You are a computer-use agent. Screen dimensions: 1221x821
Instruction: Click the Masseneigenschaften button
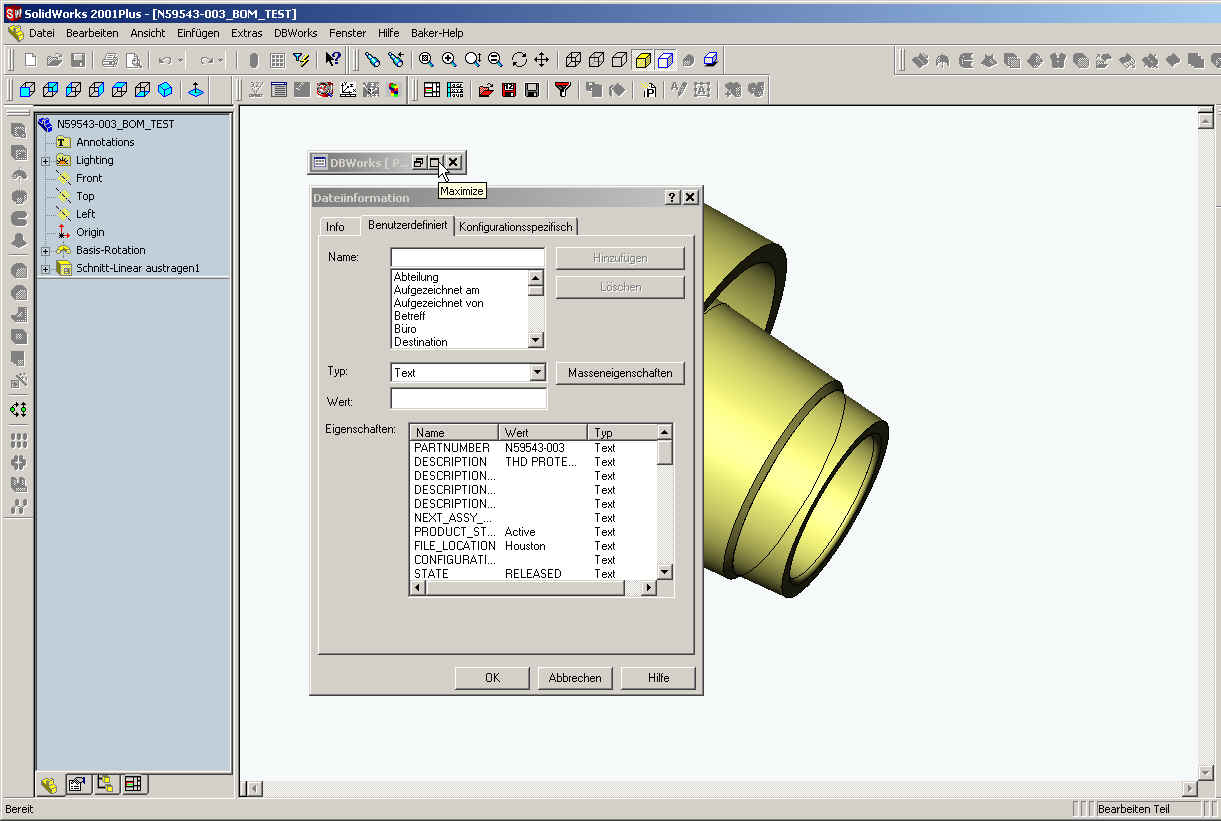[x=620, y=373]
